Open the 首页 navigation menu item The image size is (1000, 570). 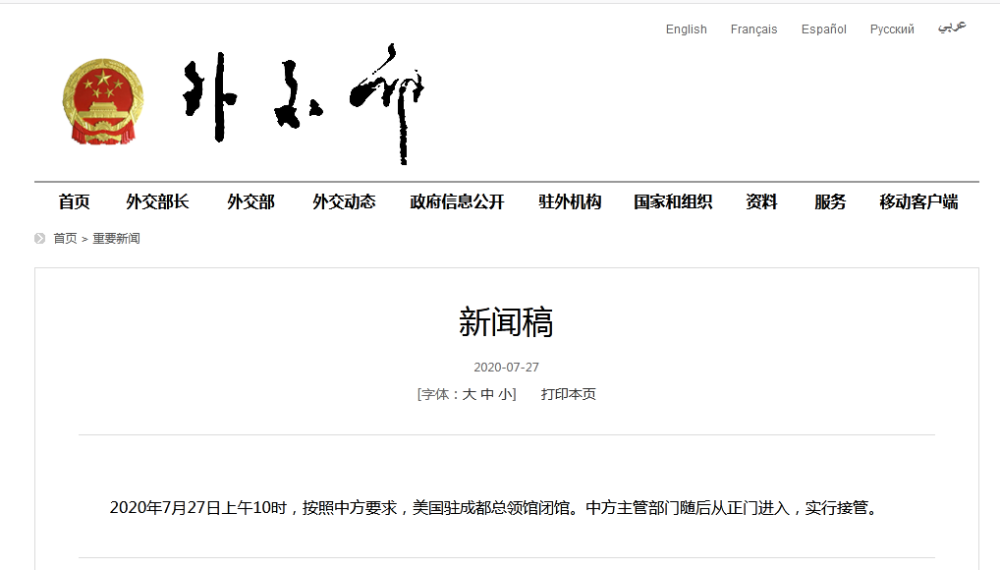pyautogui.click(x=74, y=202)
